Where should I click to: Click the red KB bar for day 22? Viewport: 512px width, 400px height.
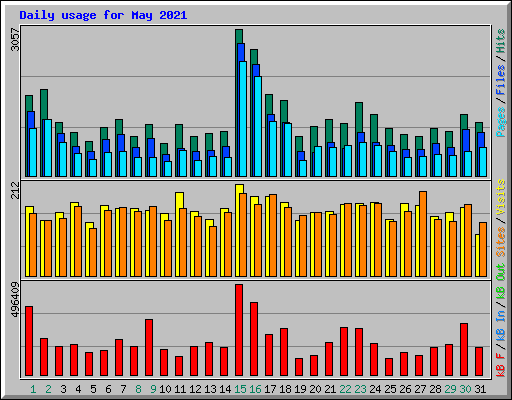tap(344, 352)
